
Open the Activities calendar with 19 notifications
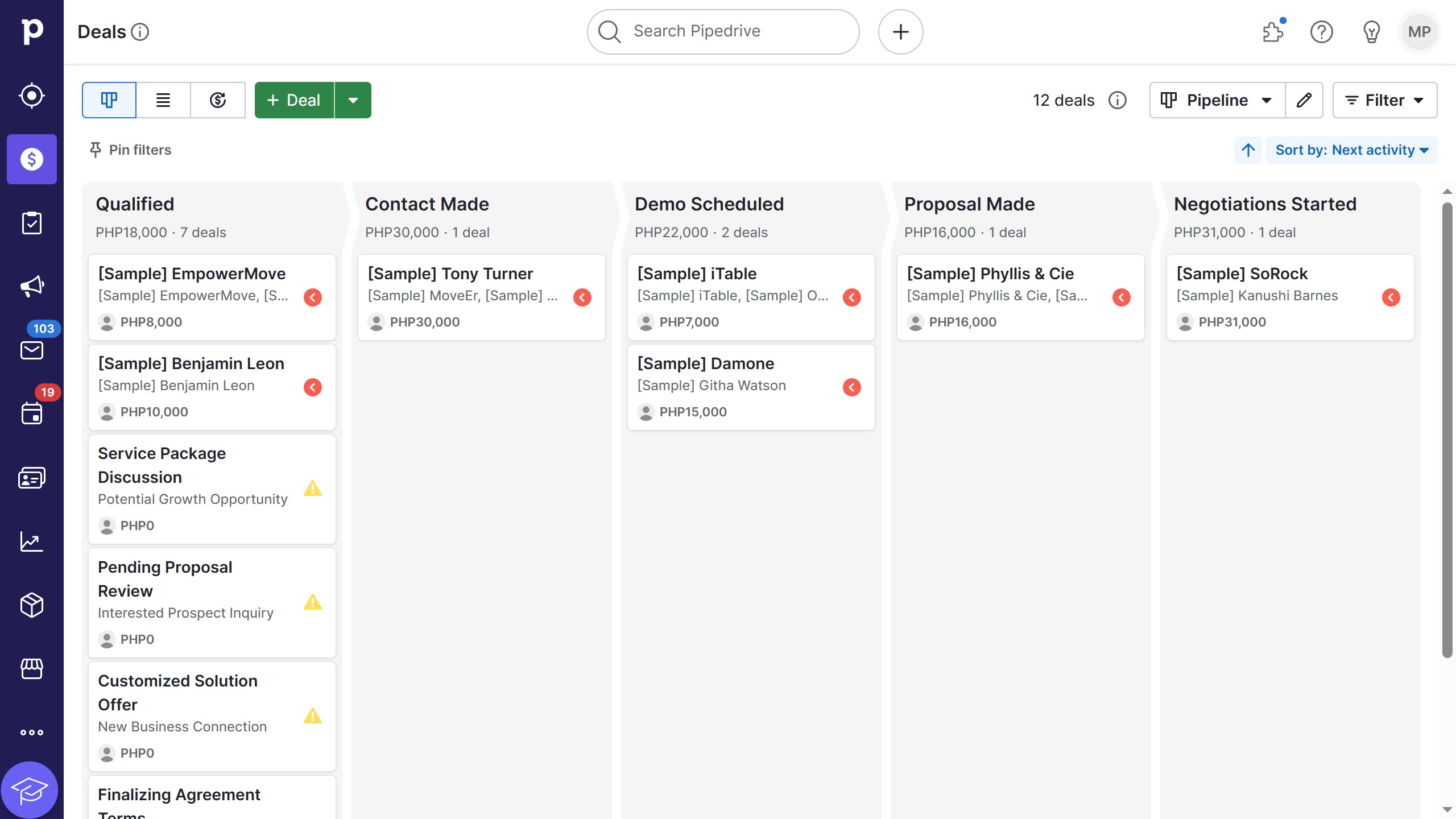[31, 413]
